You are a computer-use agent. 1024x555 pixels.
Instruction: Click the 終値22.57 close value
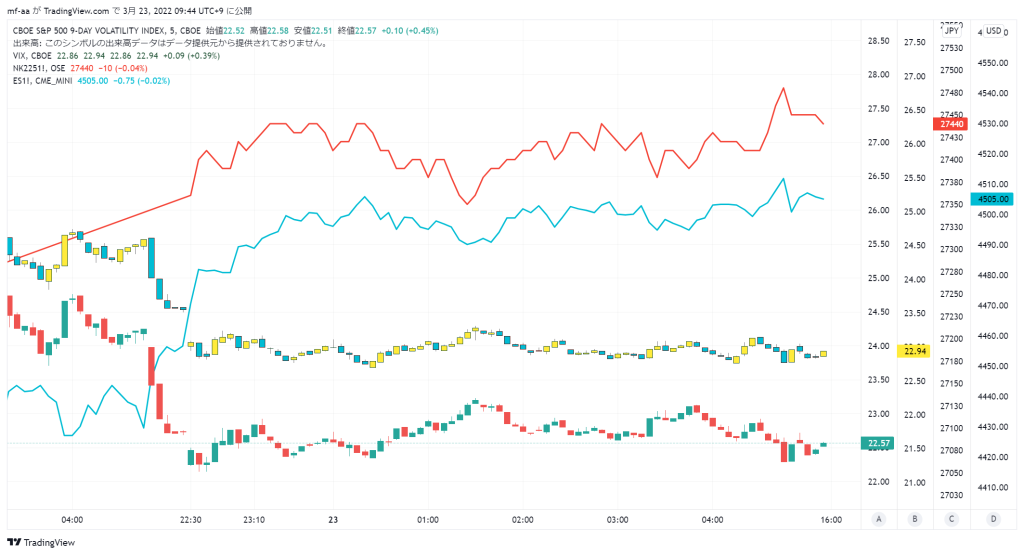(357, 31)
